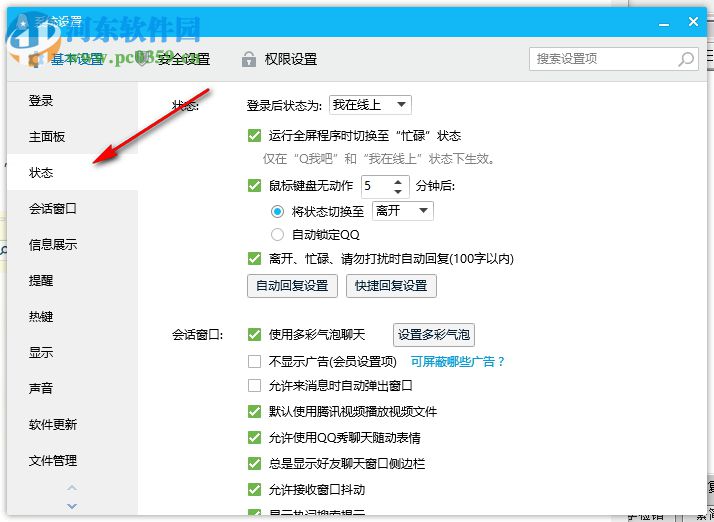The image size is (714, 522).
Task: Switch to the 安全设置 tab
Action: pyautogui.click(x=173, y=59)
